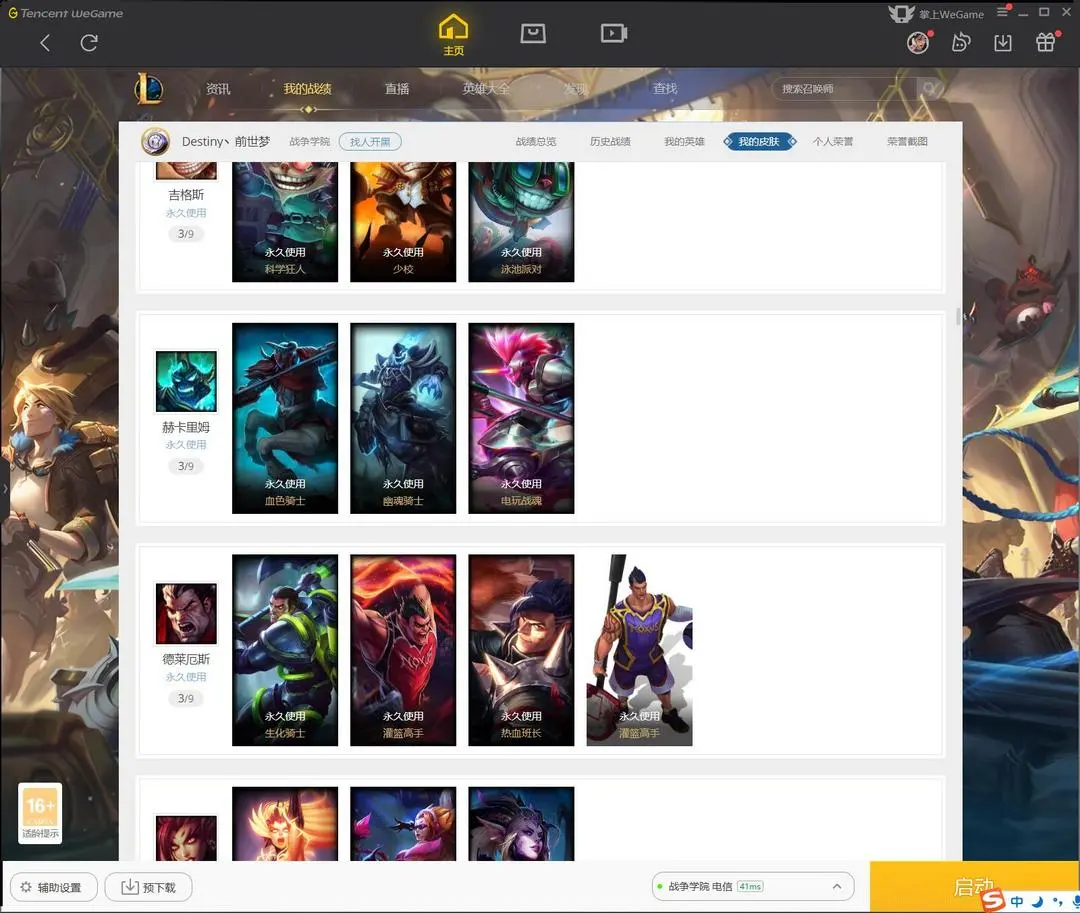Focus the 搜索召唤师 search field

coord(844,89)
